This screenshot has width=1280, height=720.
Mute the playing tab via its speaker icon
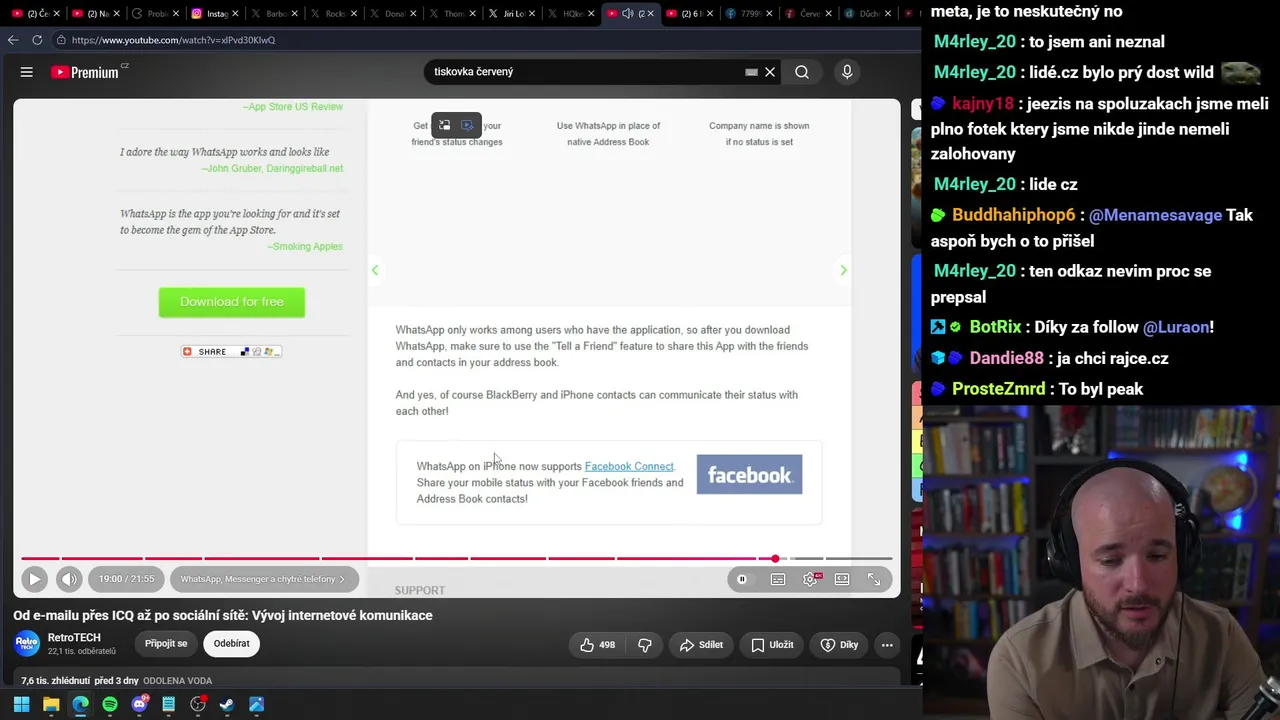[x=627, y=14]
